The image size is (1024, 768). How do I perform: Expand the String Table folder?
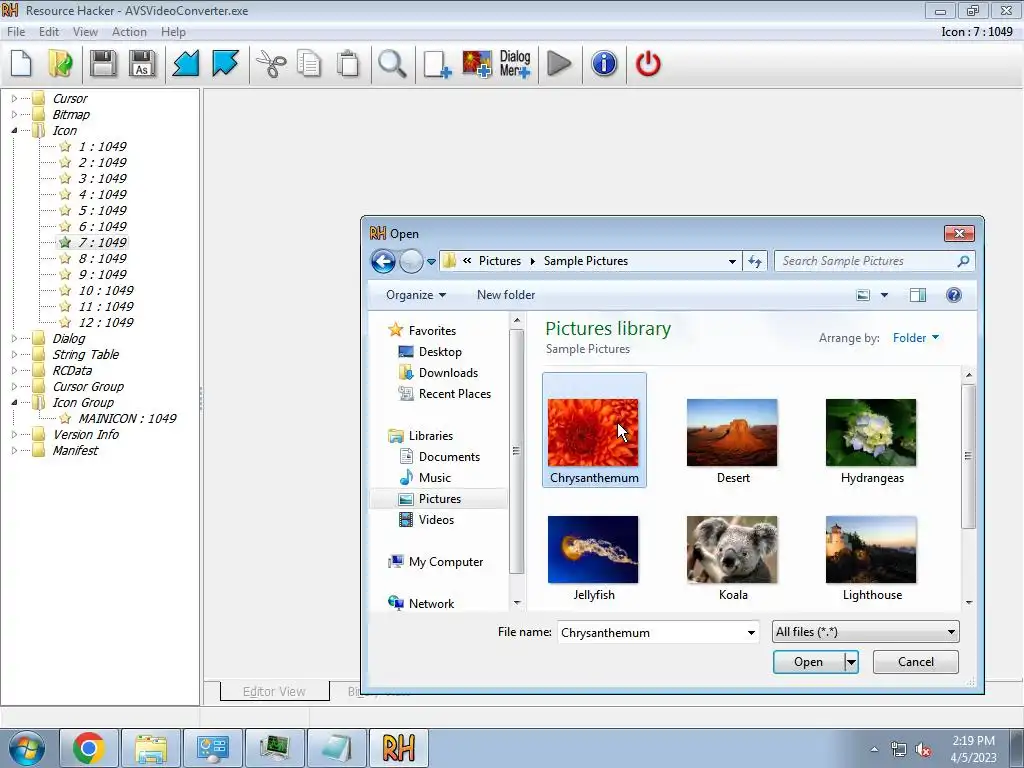14,355
